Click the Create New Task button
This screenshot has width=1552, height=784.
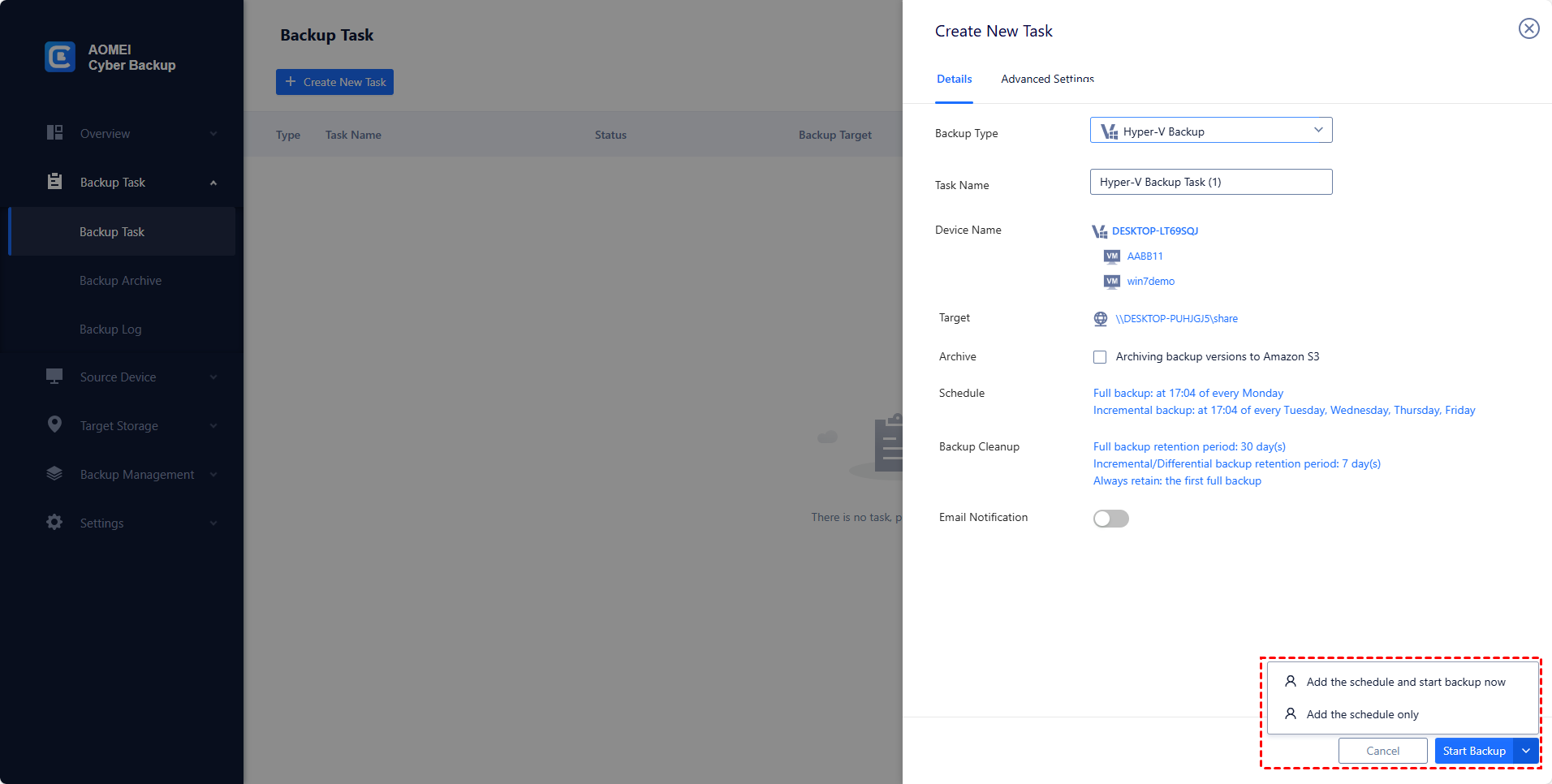coord(334,82)
